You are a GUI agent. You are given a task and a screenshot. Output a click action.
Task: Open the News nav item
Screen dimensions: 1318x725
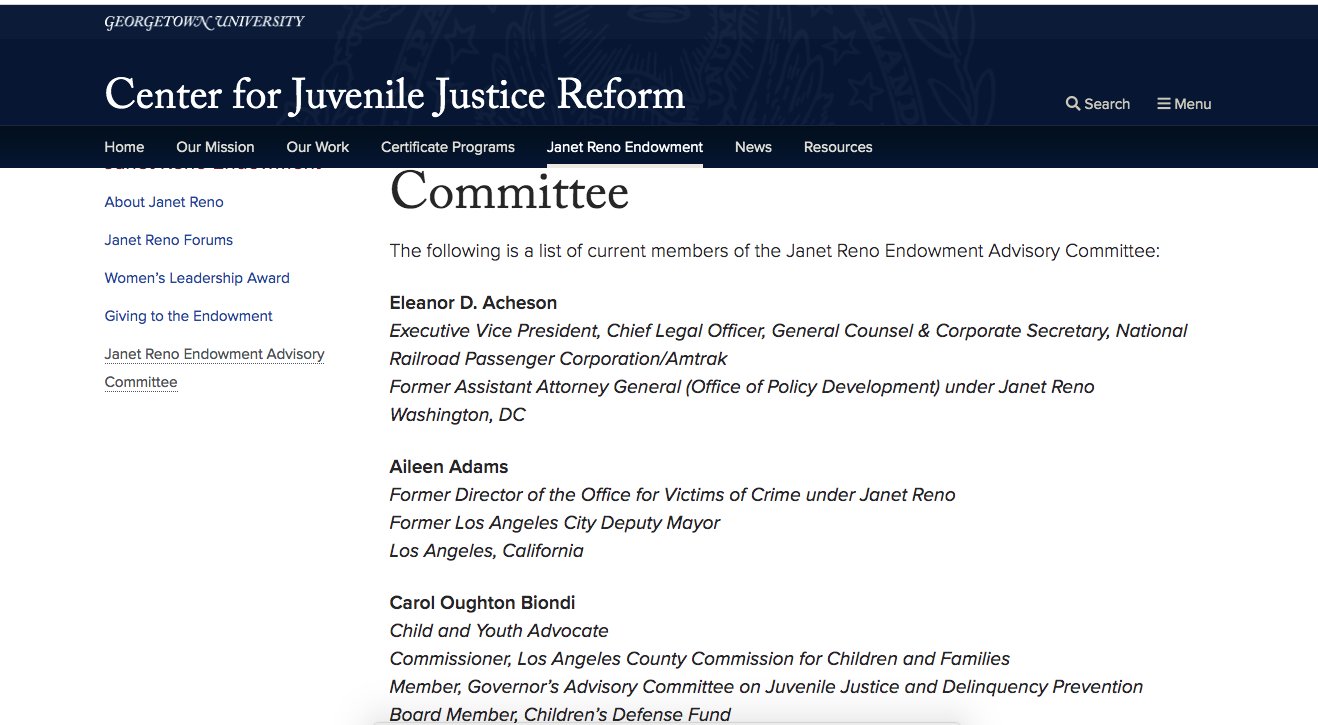(x=753, y=147)
